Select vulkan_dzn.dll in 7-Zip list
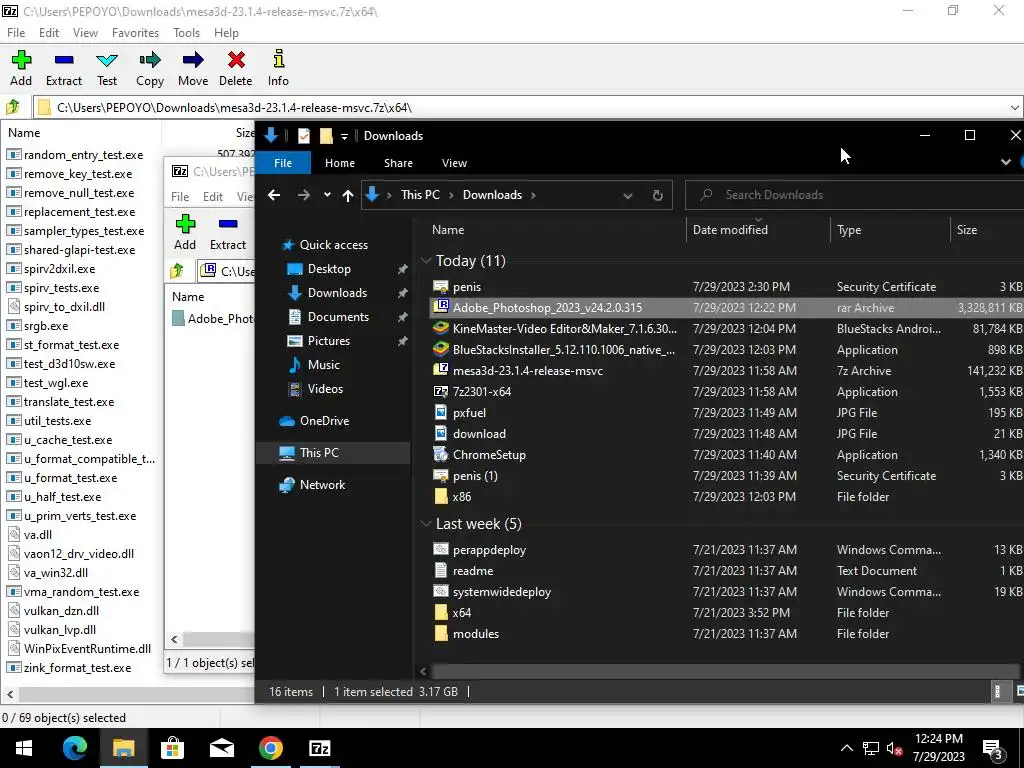Viewport: 1024px width, 768px height. click(61, 611)
